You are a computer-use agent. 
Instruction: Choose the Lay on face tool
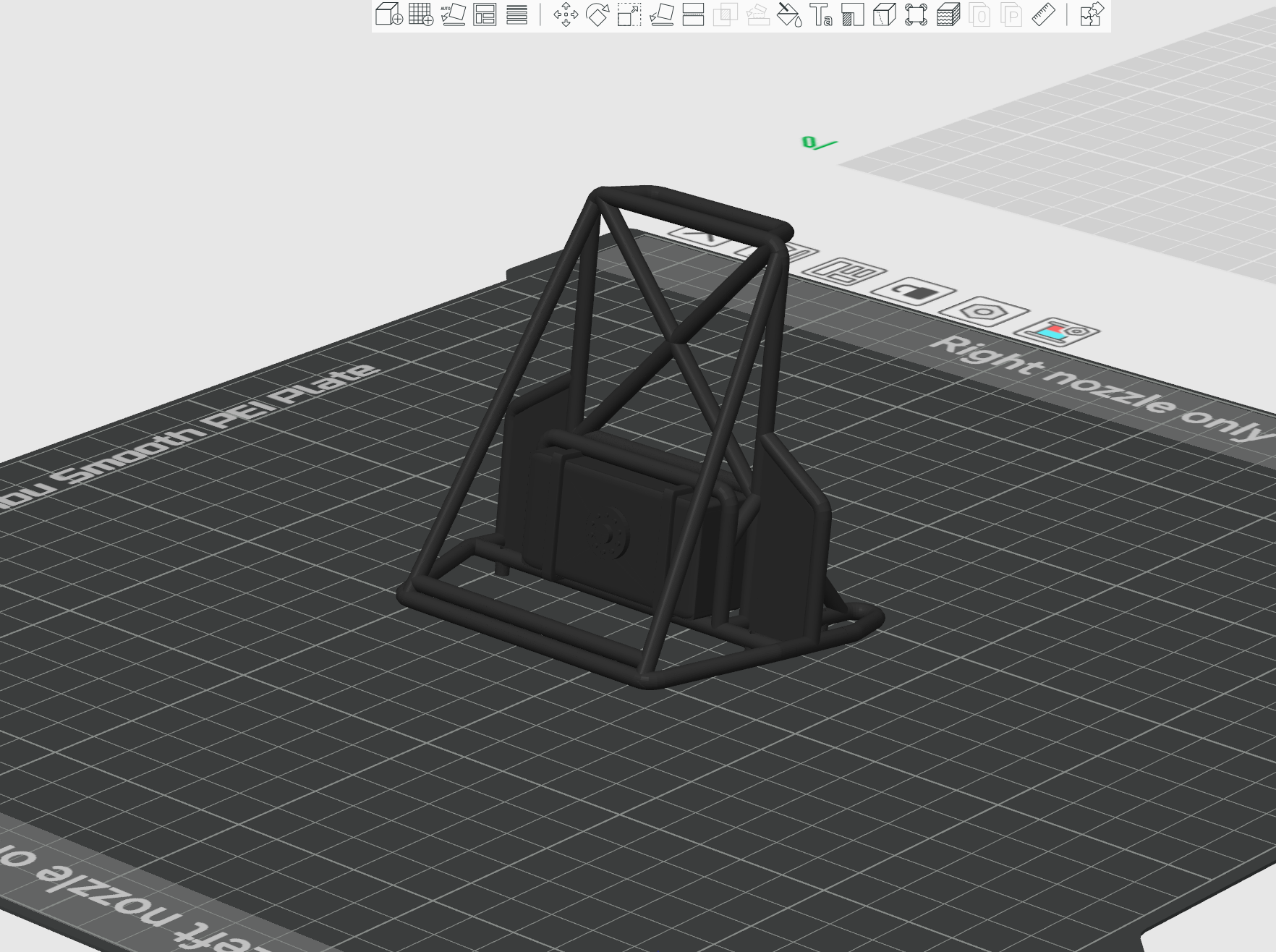tap(661, 14)
